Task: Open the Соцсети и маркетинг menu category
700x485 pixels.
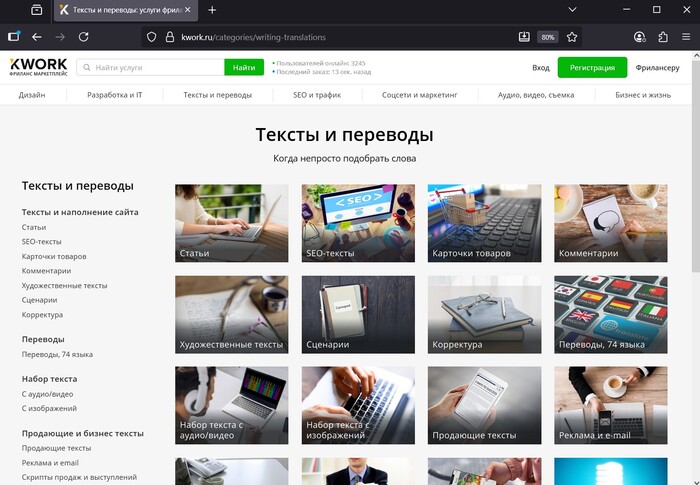Action: (x=420, y=95)
